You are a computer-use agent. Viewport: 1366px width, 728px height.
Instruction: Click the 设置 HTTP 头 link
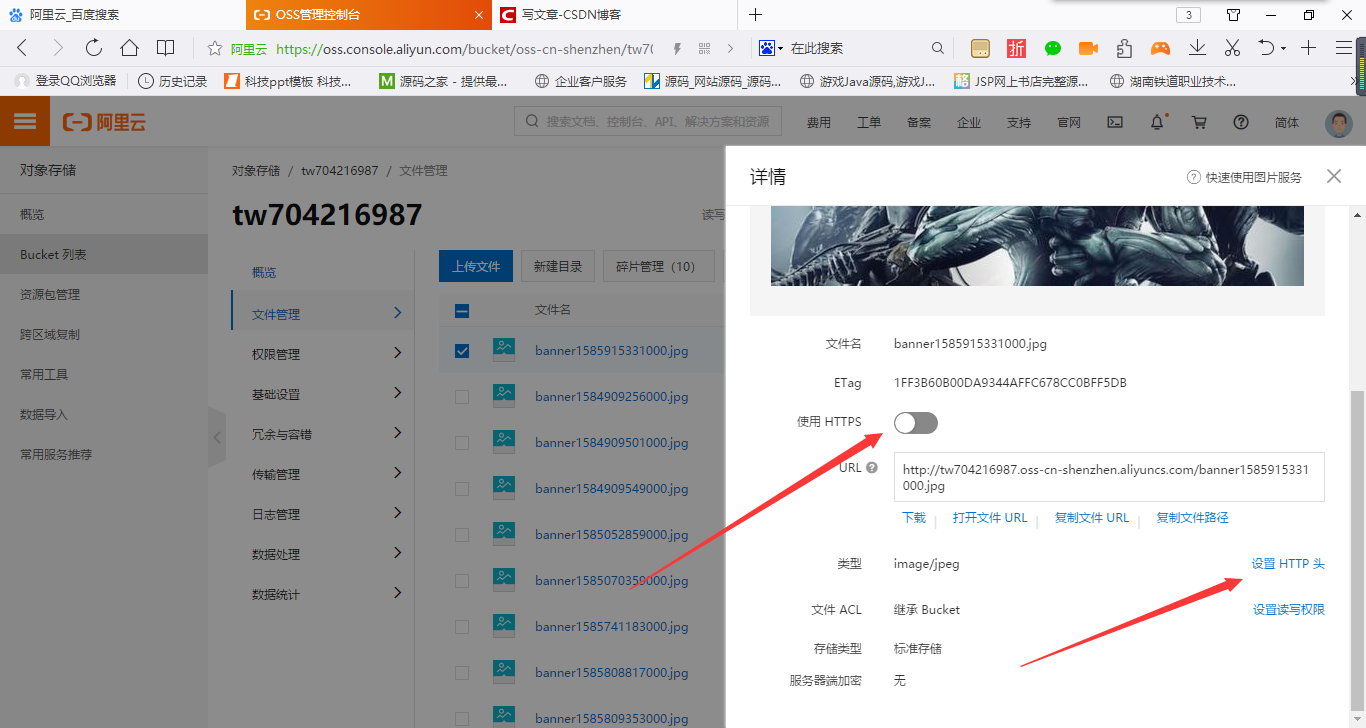1288,564
